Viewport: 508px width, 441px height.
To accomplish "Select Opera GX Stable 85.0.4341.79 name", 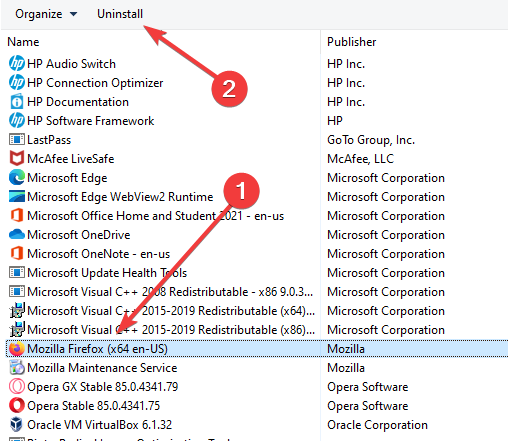I will coord(103,387).
